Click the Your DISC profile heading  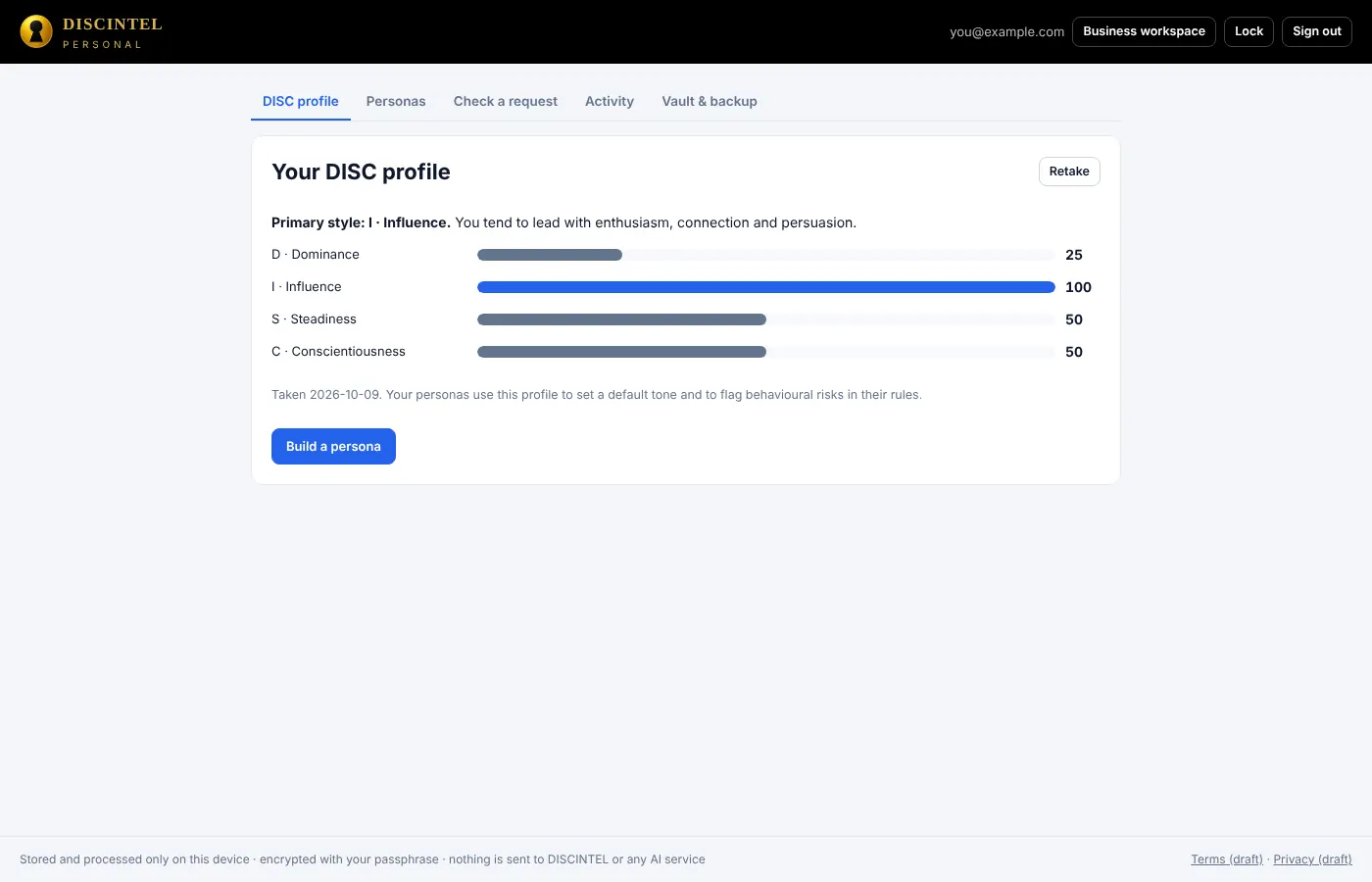pyautogui.click(x=361, y=171)
